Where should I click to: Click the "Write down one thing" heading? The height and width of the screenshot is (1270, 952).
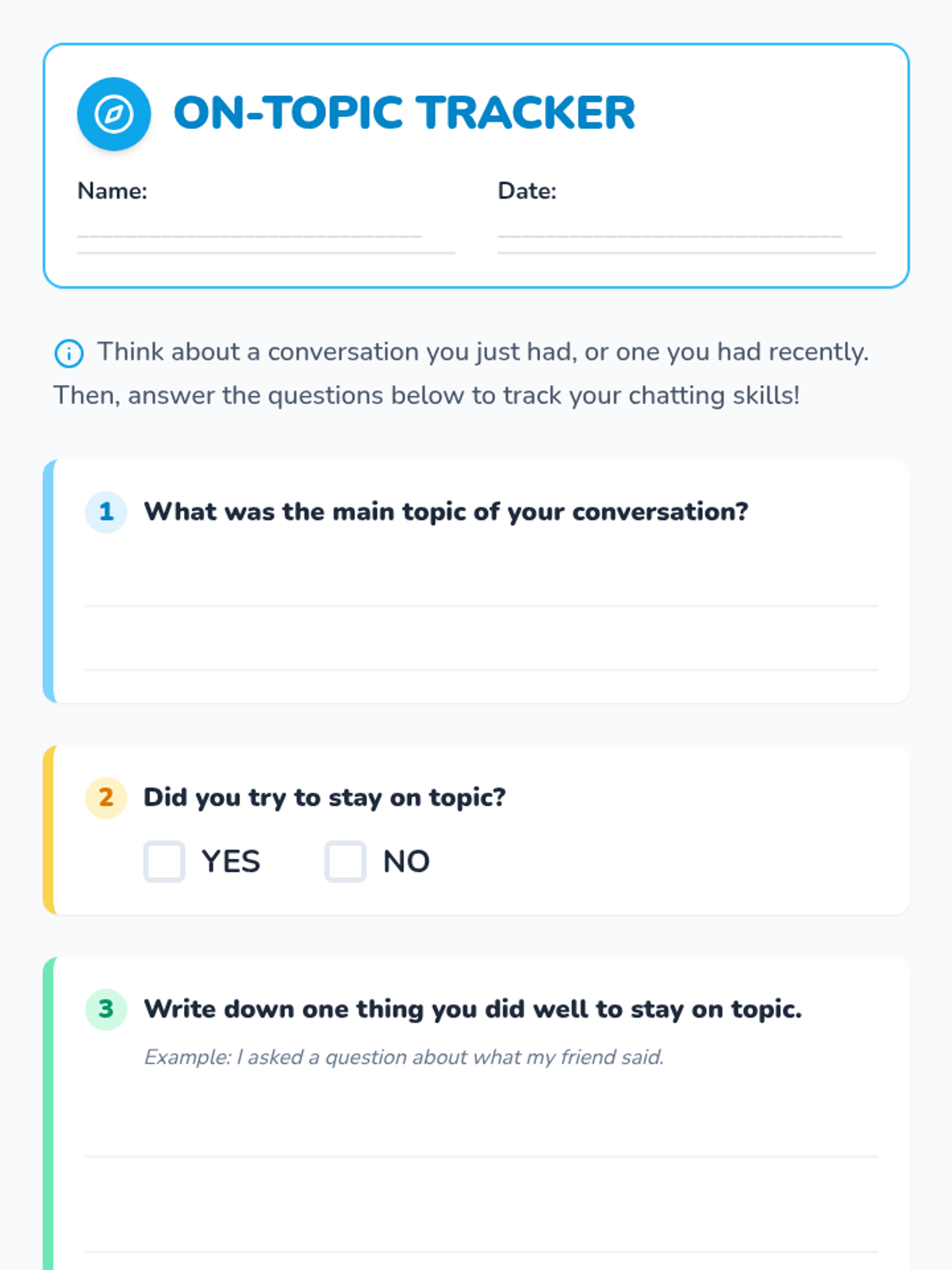(473, 1009)
